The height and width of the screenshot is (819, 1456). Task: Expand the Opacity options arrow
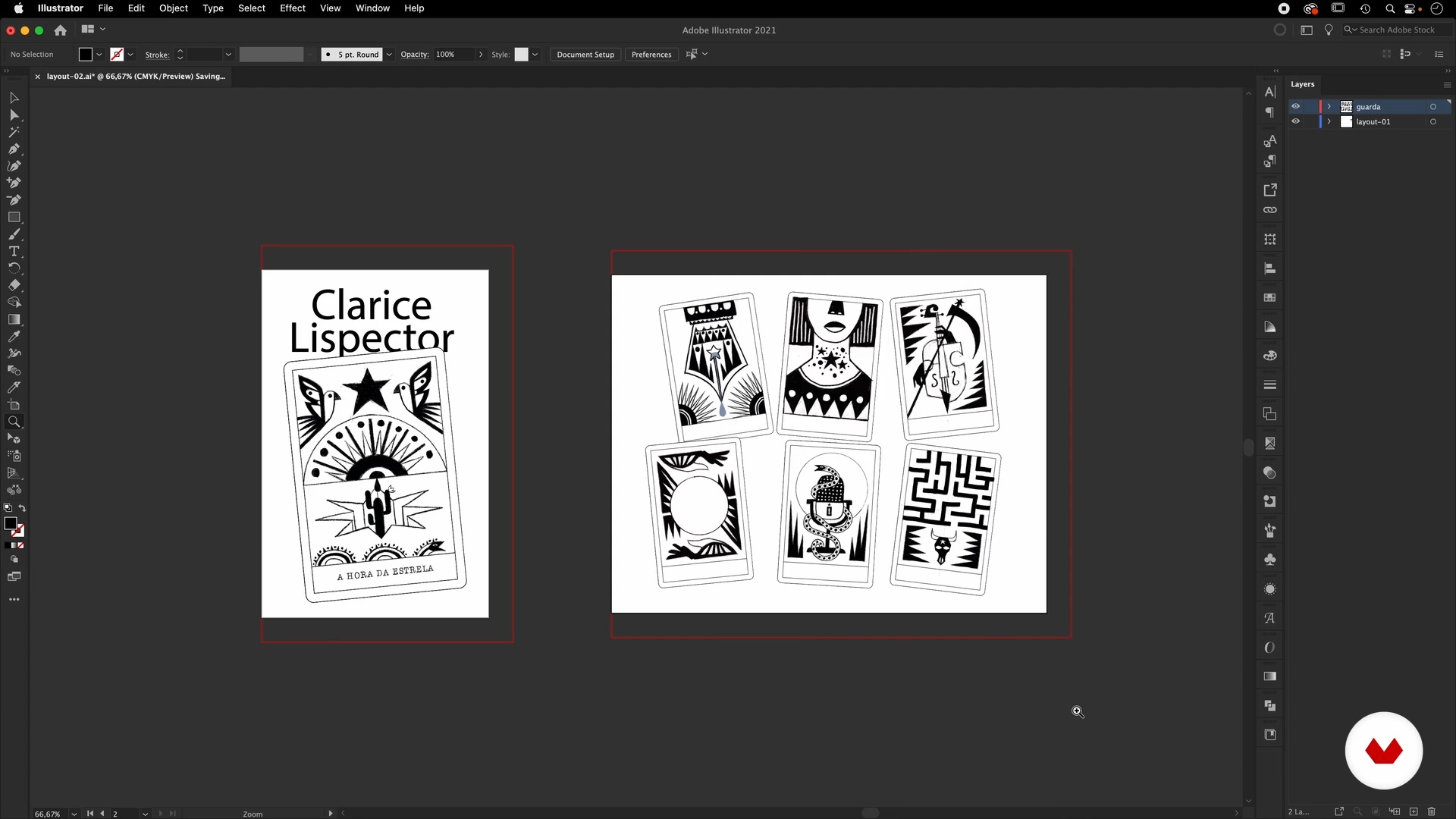(x=481, y=55)
